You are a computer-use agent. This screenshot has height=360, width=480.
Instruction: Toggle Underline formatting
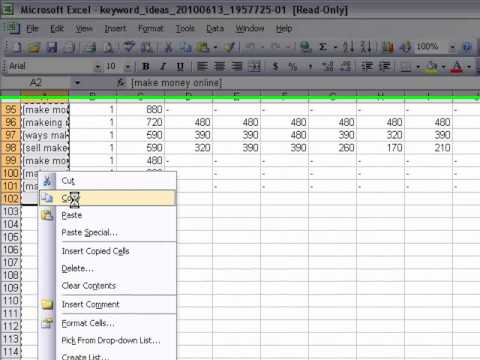tap(180, 66)
